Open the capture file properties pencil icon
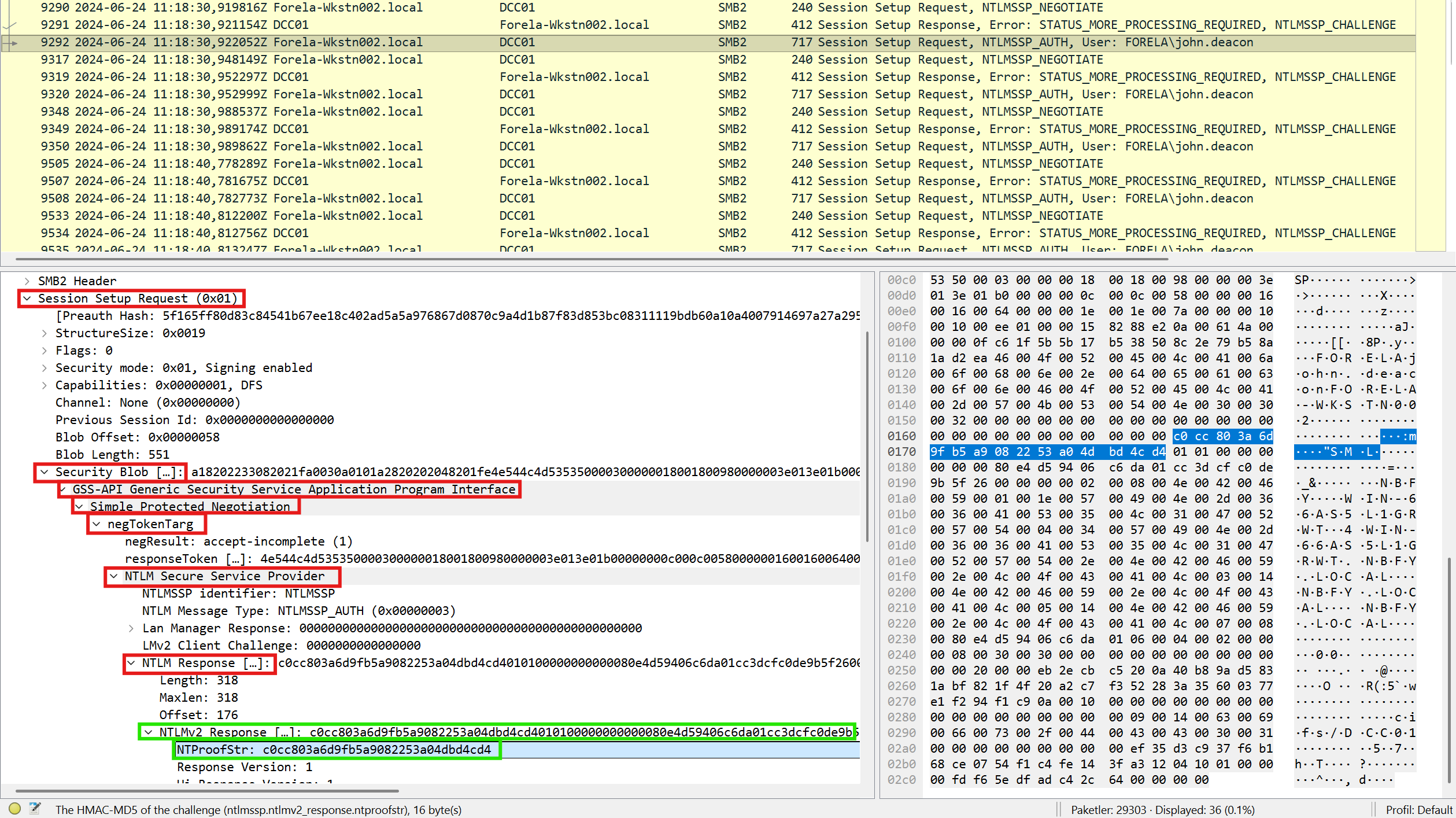The image size is (1456, 818). (35, 809)
